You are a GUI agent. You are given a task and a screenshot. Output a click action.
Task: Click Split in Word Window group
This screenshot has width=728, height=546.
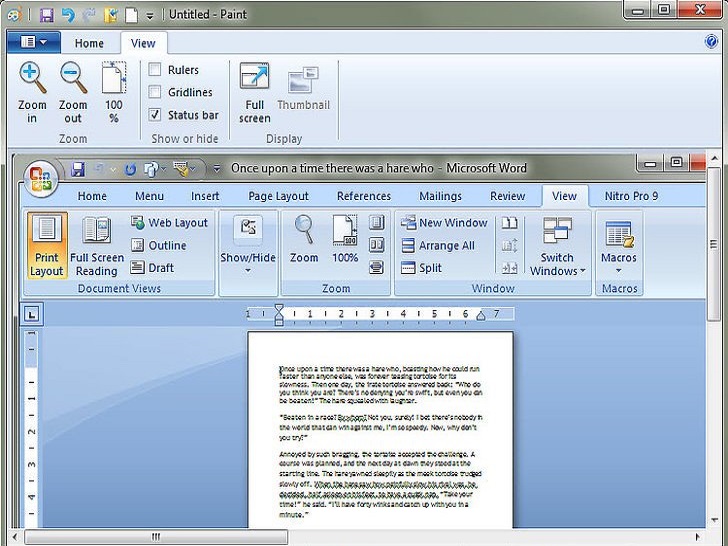coord(422,268)
